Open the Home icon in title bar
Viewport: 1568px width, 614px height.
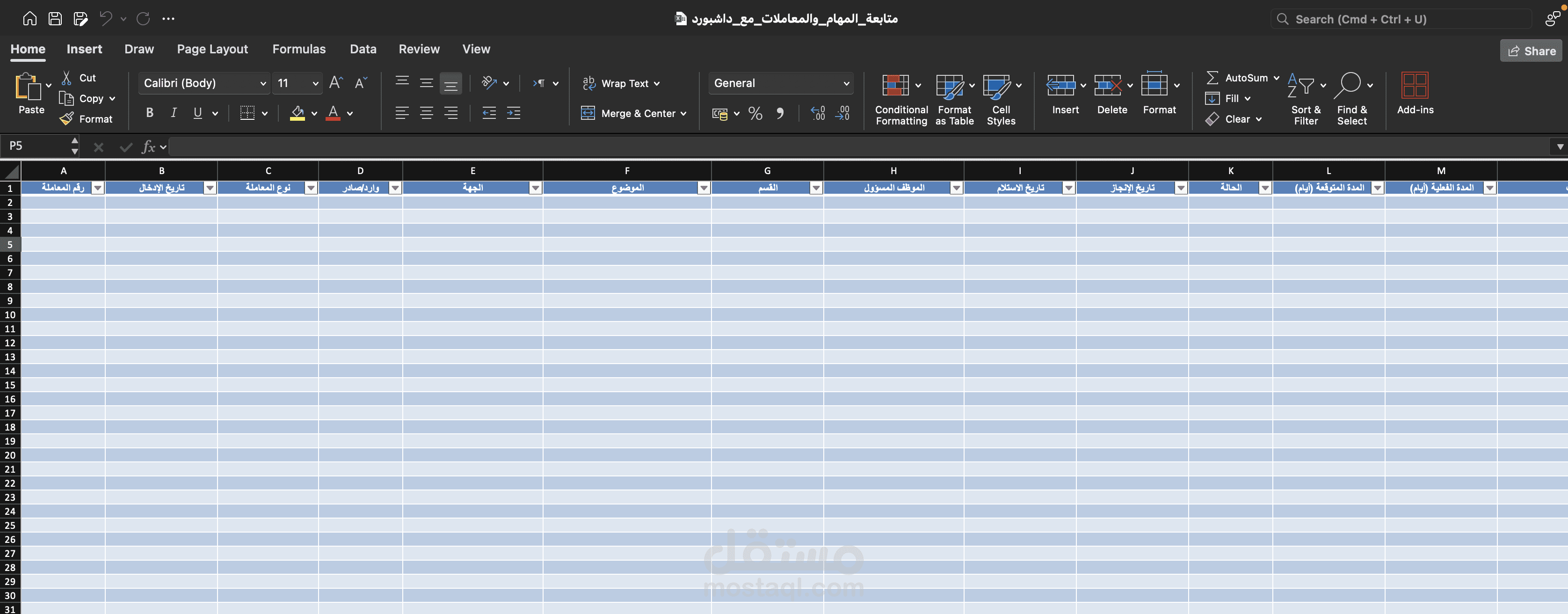(29, 19)
